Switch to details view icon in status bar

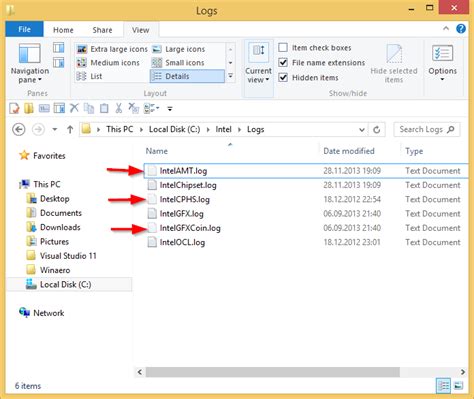[444, 386]
